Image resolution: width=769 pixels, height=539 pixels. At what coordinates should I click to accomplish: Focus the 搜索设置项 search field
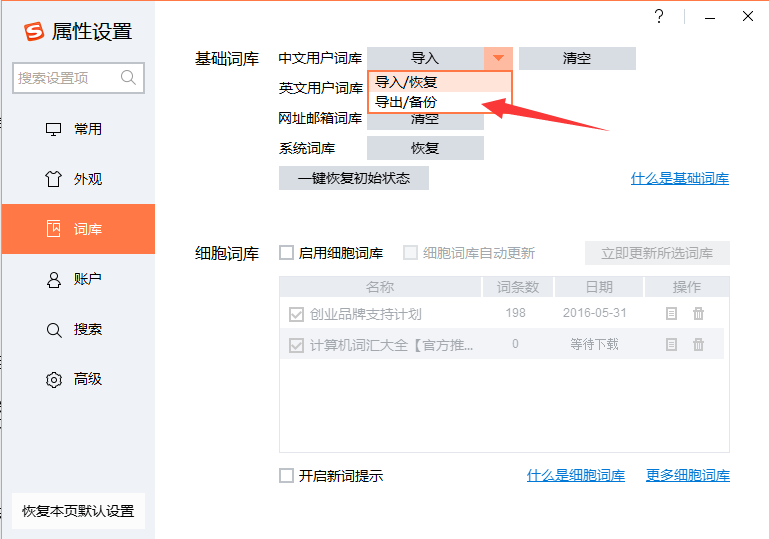(x=66, y=77)
